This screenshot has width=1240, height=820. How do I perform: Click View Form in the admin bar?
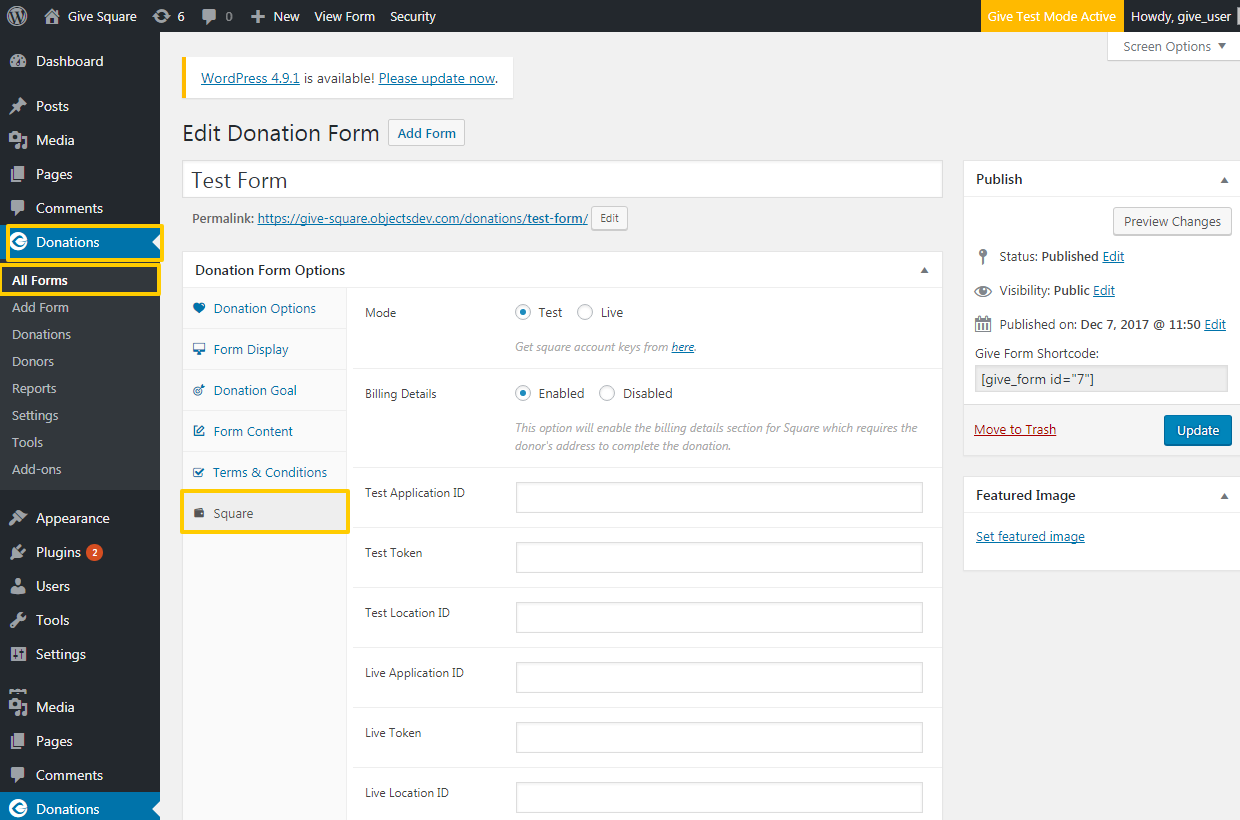point(344,16)
